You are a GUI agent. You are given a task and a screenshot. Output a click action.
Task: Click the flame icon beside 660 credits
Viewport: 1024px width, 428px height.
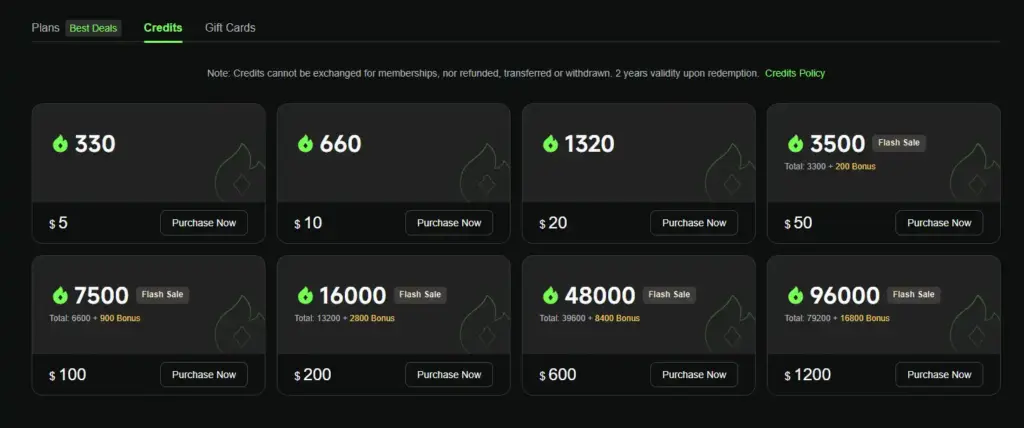click(x=305, y=143)
